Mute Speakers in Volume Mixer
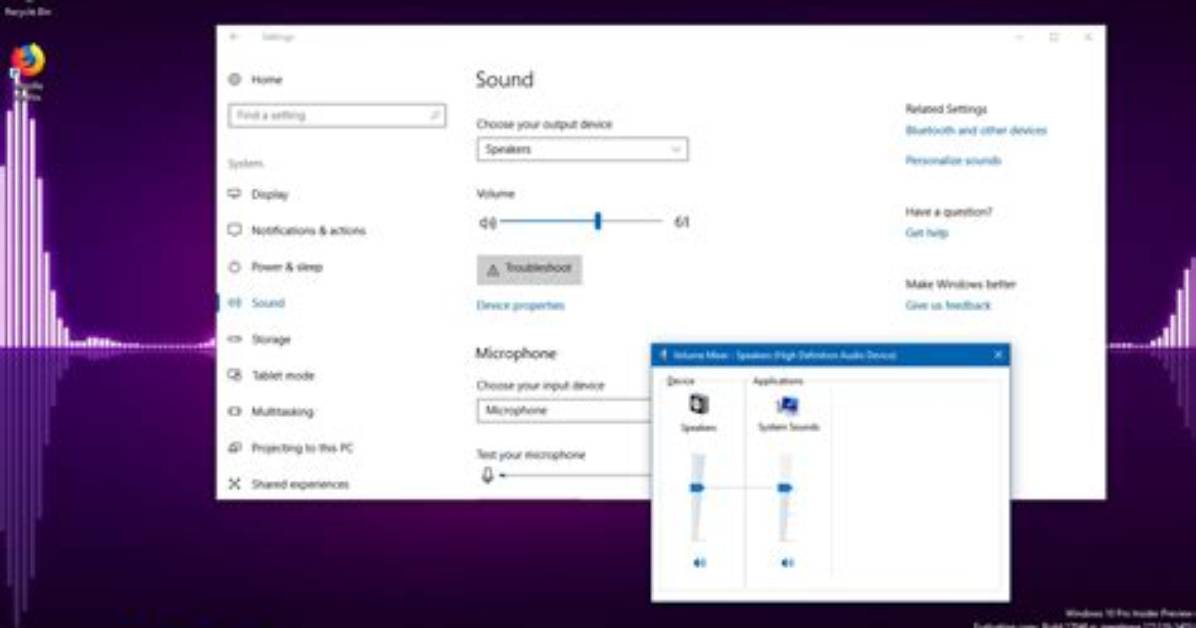Viewport: 1196px width, 628px height. 699,563
